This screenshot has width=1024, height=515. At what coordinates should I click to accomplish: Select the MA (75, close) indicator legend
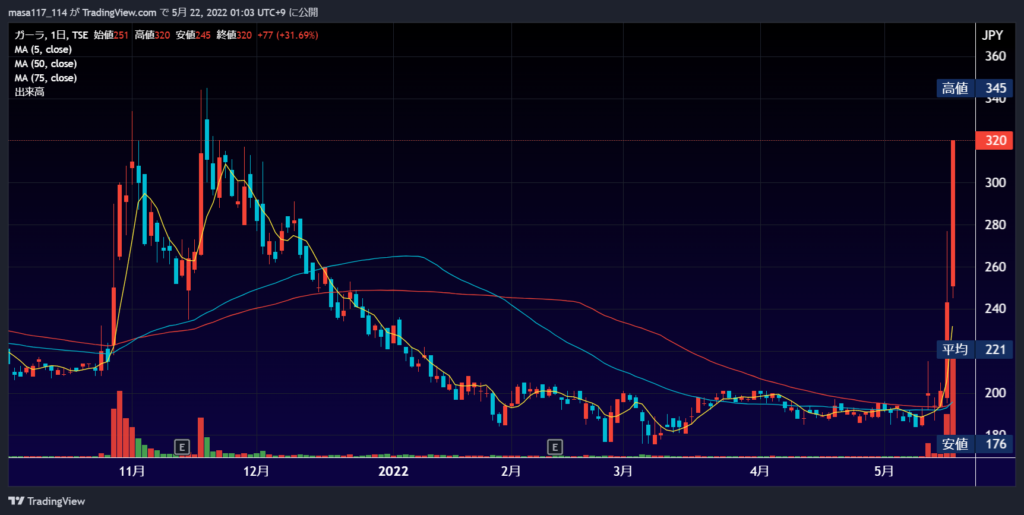pos(46,78)
